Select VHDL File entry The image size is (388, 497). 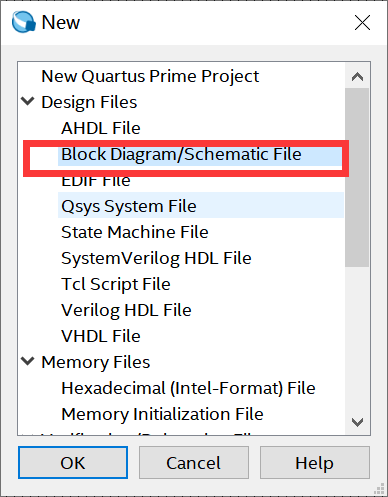[x=101, y=336]
